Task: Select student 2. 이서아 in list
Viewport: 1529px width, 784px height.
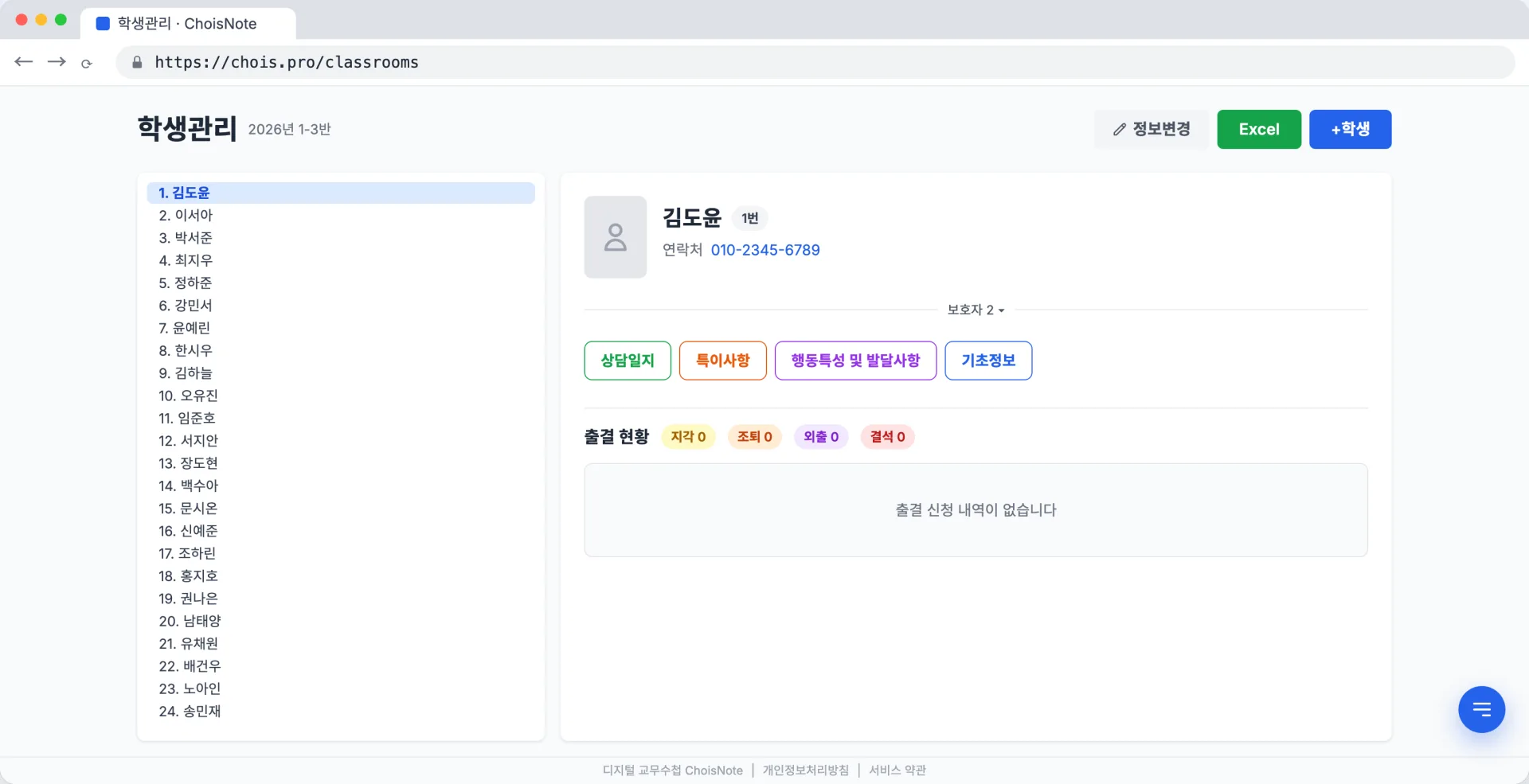Action: 341,215
